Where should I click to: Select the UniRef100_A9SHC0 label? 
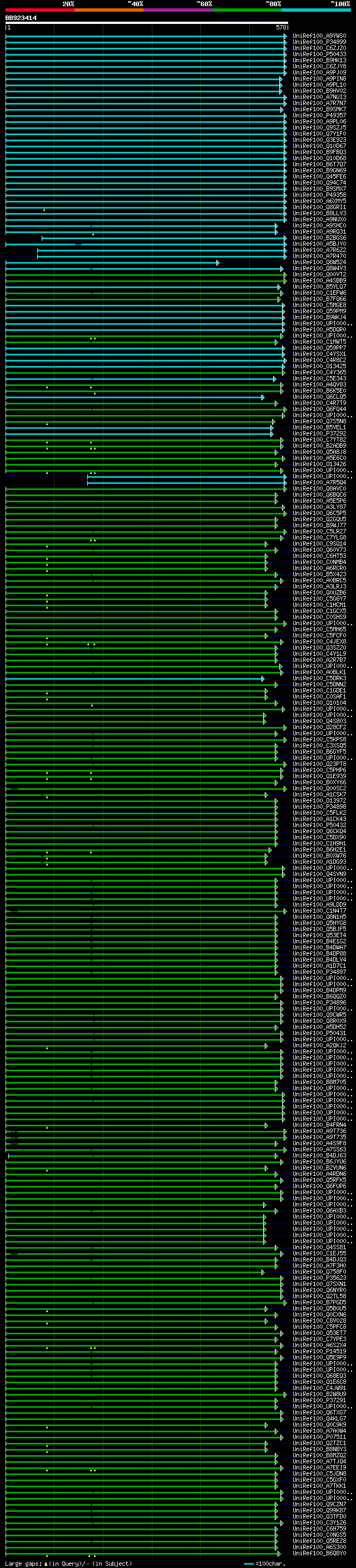(319, 225)
